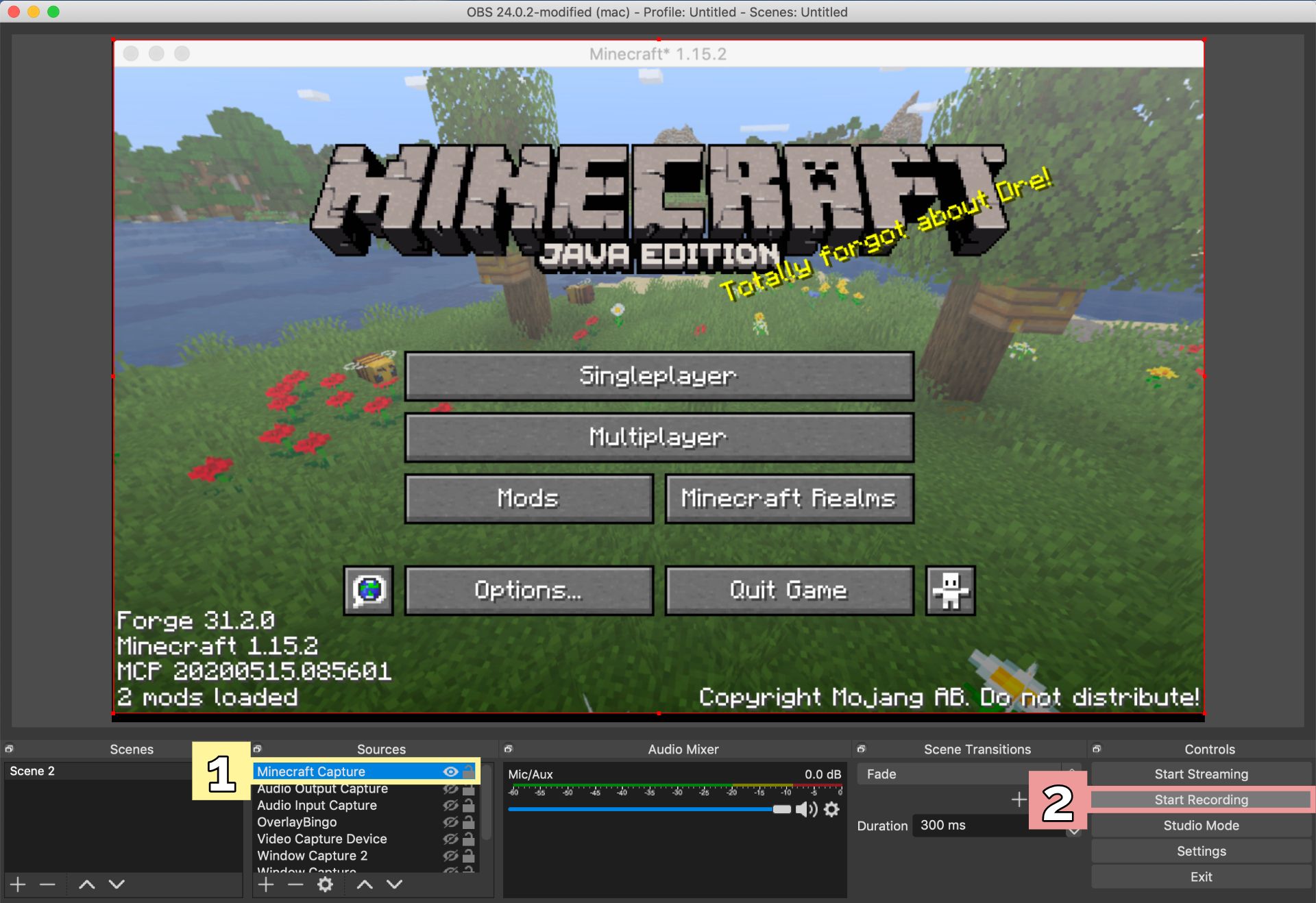Select Scene 2 in Scenes list
Viewport: 1316px width, 903px height.
32,771
